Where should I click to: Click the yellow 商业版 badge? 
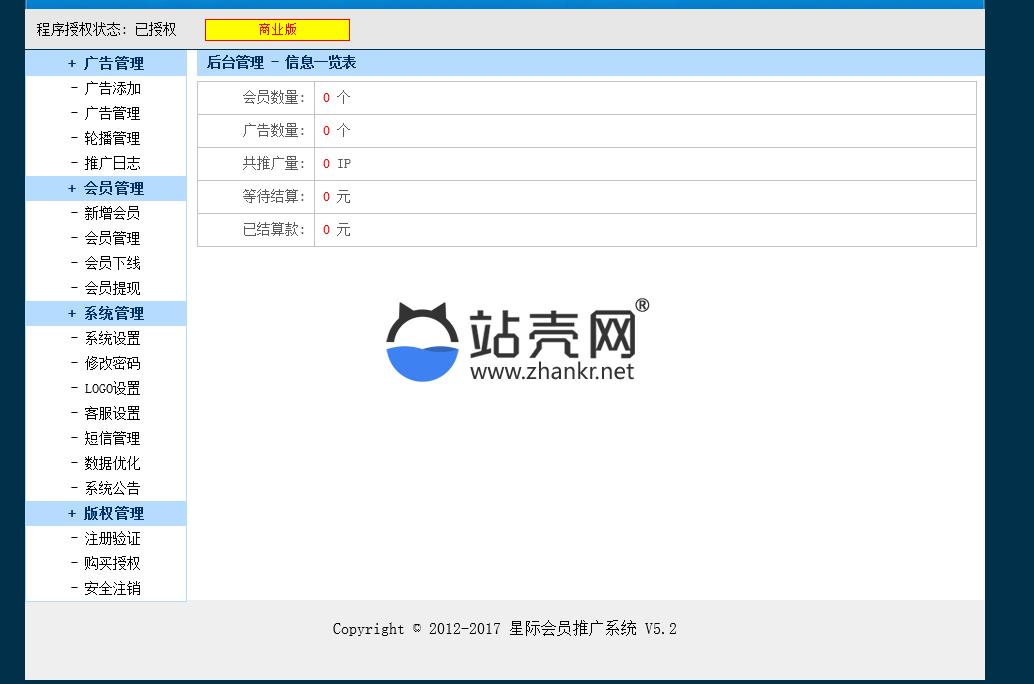click(277, 30)
